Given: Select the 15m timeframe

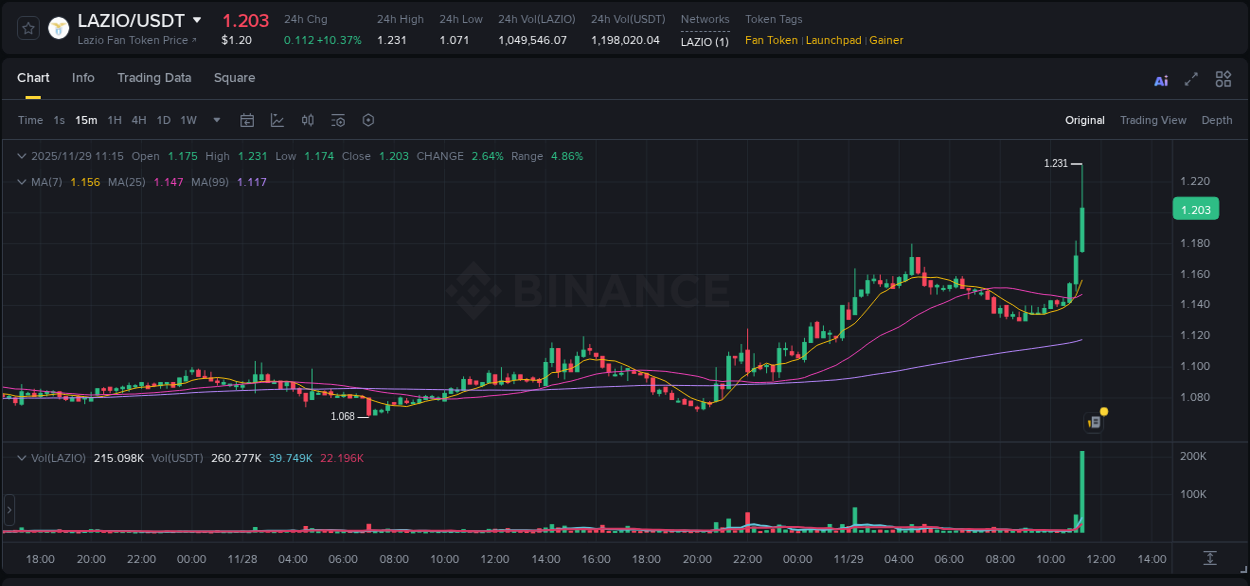Looking at the screenshot, I should [x=86, y=120].
